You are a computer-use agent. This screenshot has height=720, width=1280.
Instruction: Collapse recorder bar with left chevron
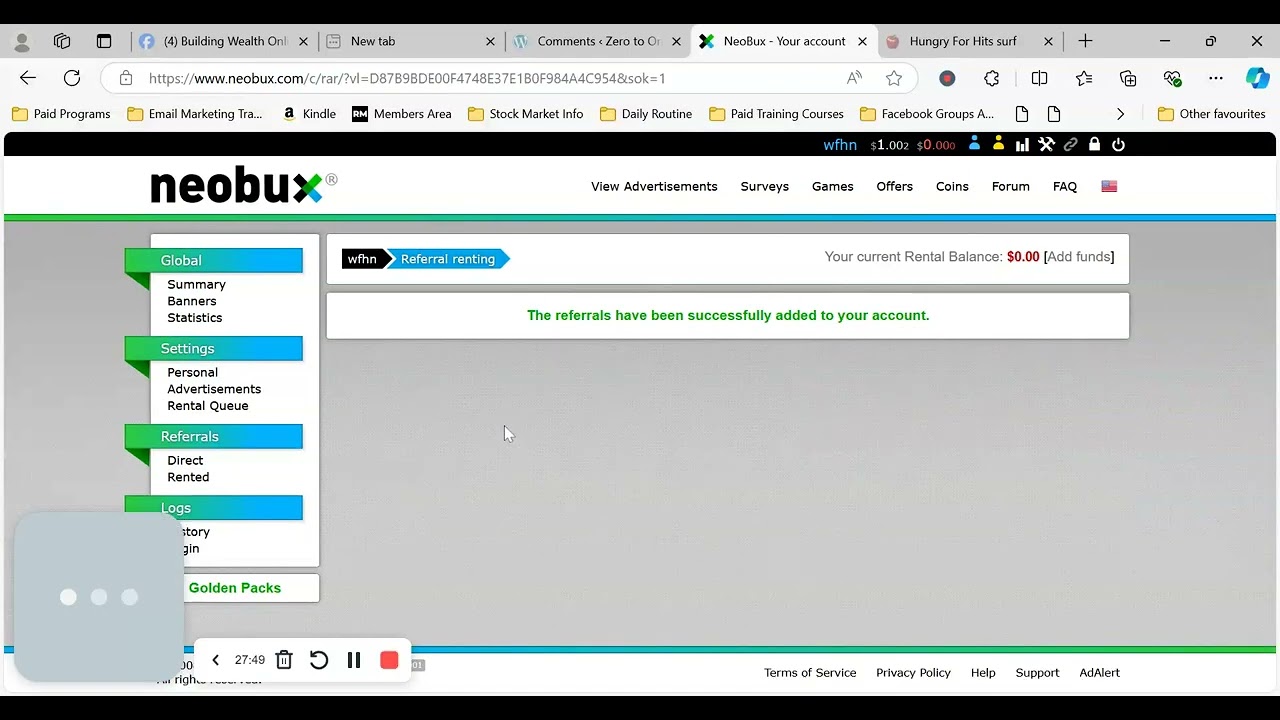[215, 660]
